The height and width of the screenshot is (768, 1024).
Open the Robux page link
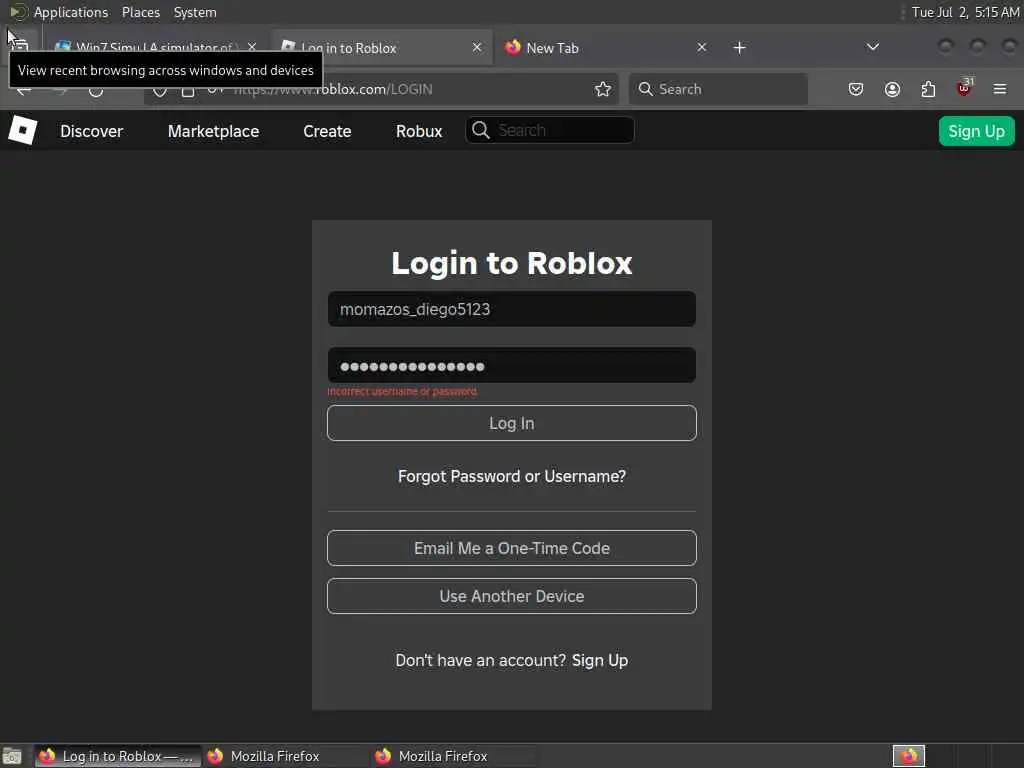(419, 131)
